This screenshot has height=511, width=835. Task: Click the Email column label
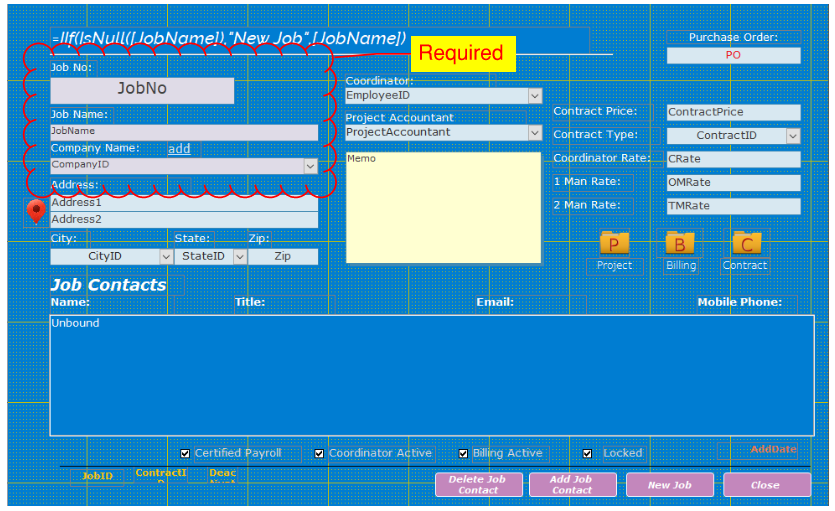click(x=495, y=302)
